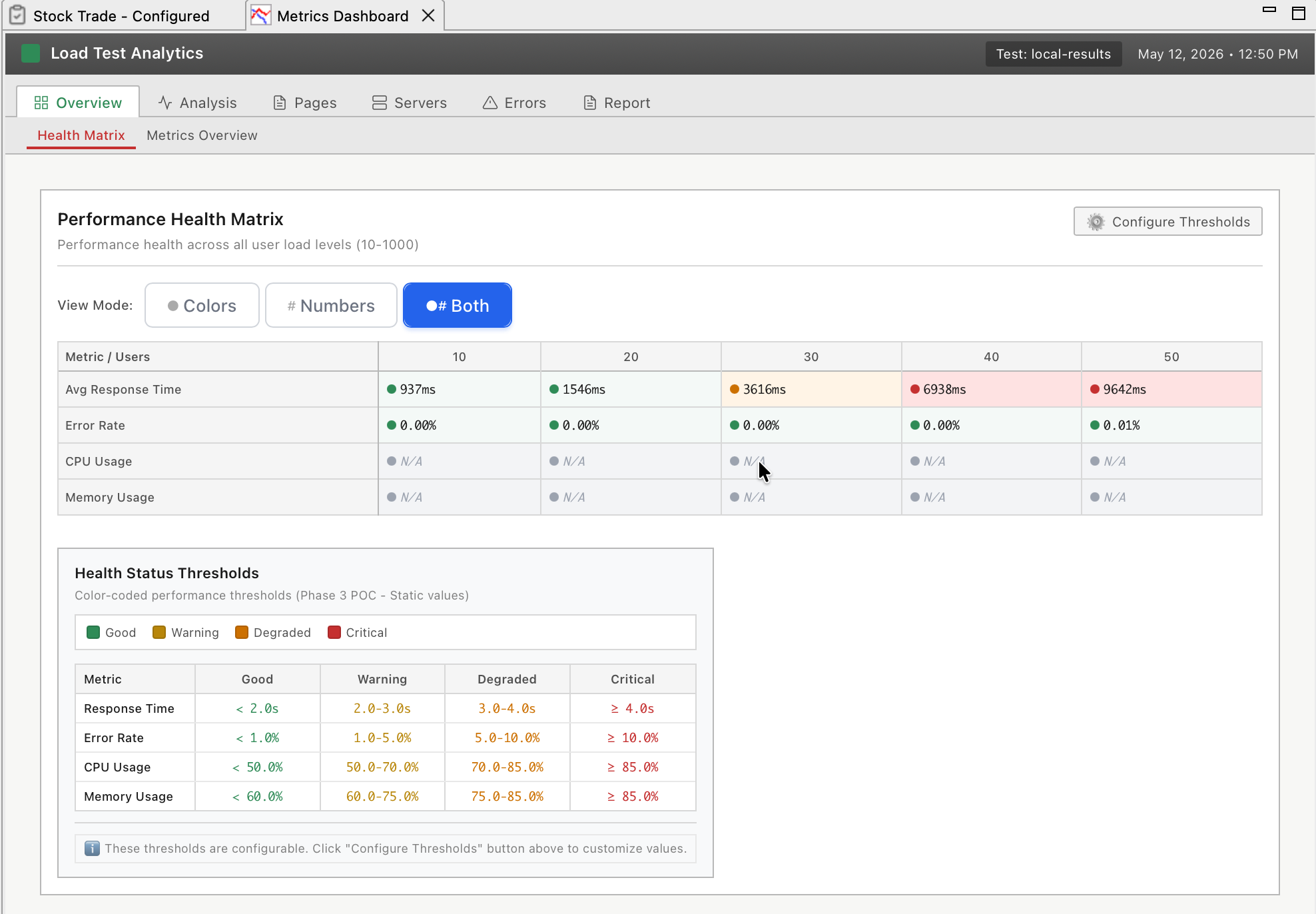Click the Memory Usage row label in matrix
1316x914 pixels.
(110, 497)
